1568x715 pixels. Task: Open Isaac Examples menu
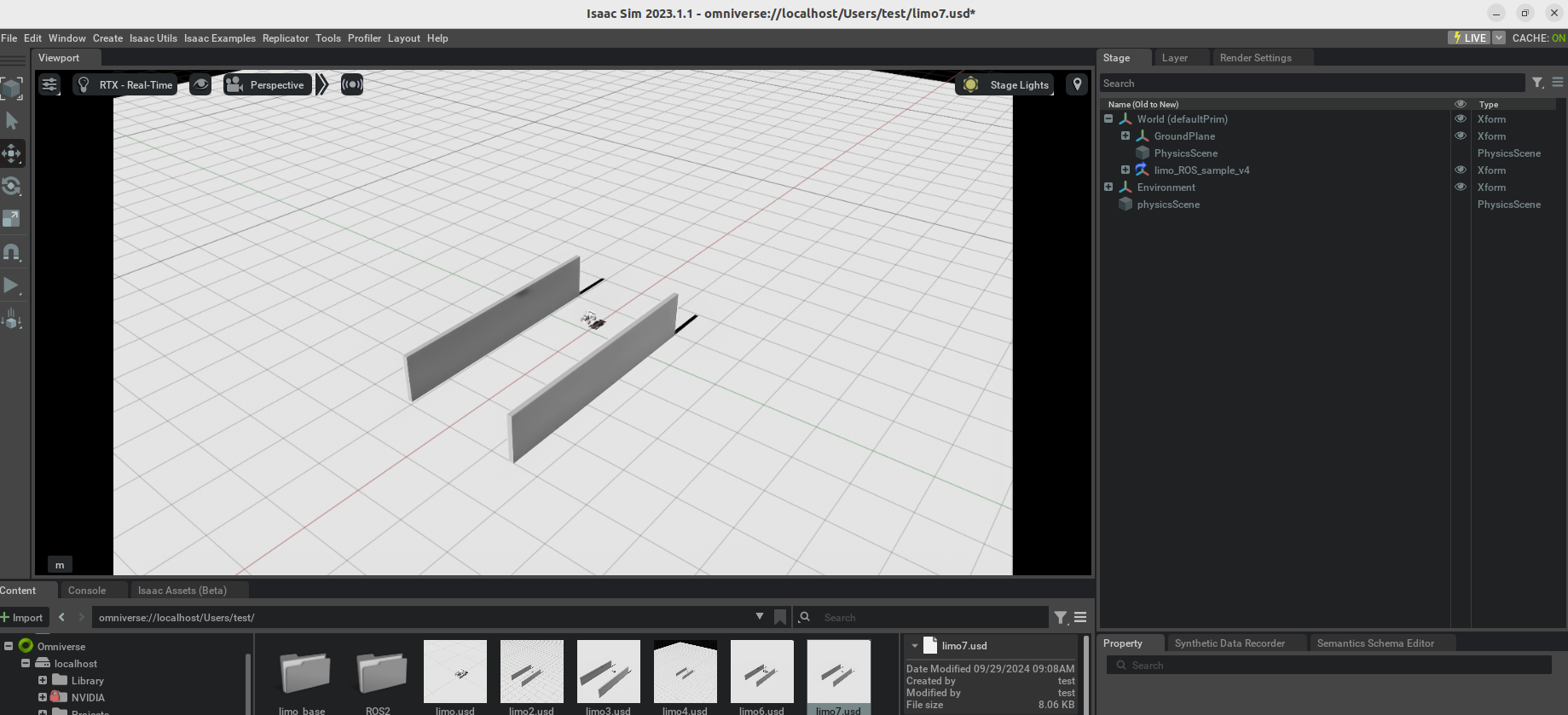tap(220, 38)
